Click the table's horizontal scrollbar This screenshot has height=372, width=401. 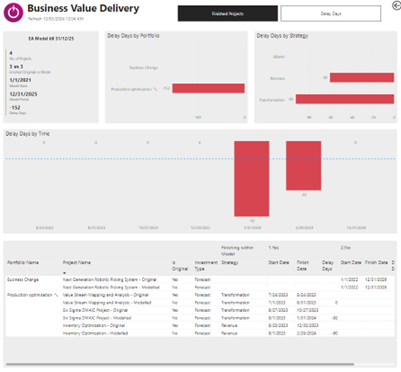[180, 364]
